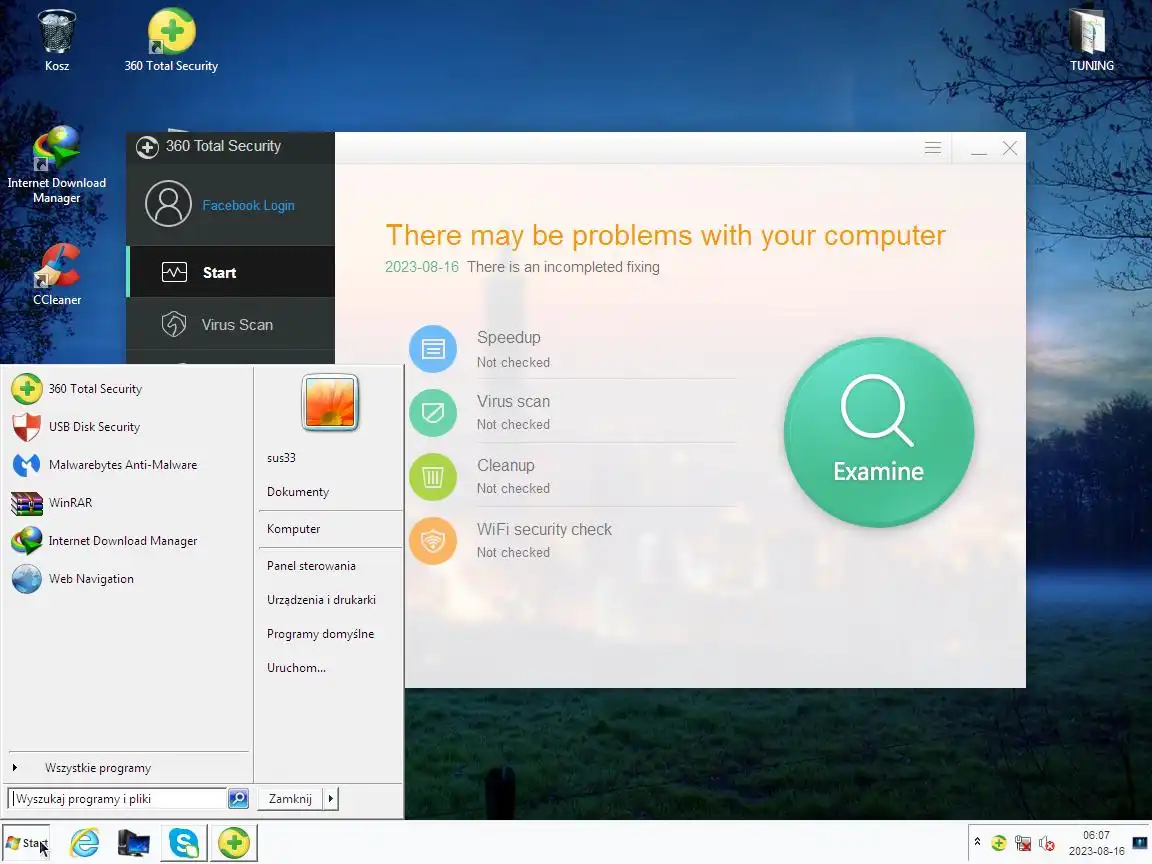Click the Speedup Not checked item
This screenshot has height=864, width=1152.
click(572, 349)
